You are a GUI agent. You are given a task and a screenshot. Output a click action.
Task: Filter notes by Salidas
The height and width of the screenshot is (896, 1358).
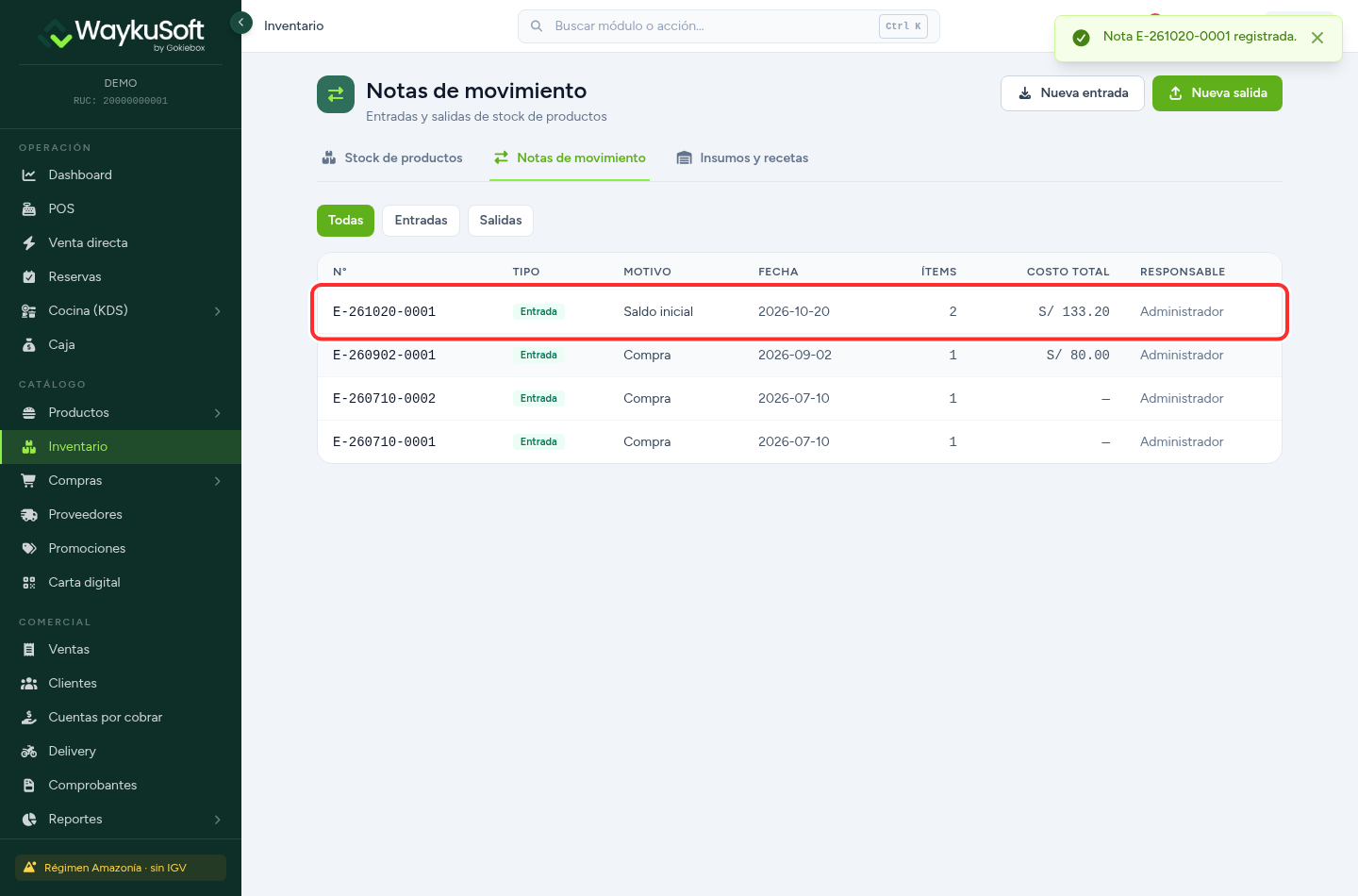pyautogui.click(x=501, y=221)
